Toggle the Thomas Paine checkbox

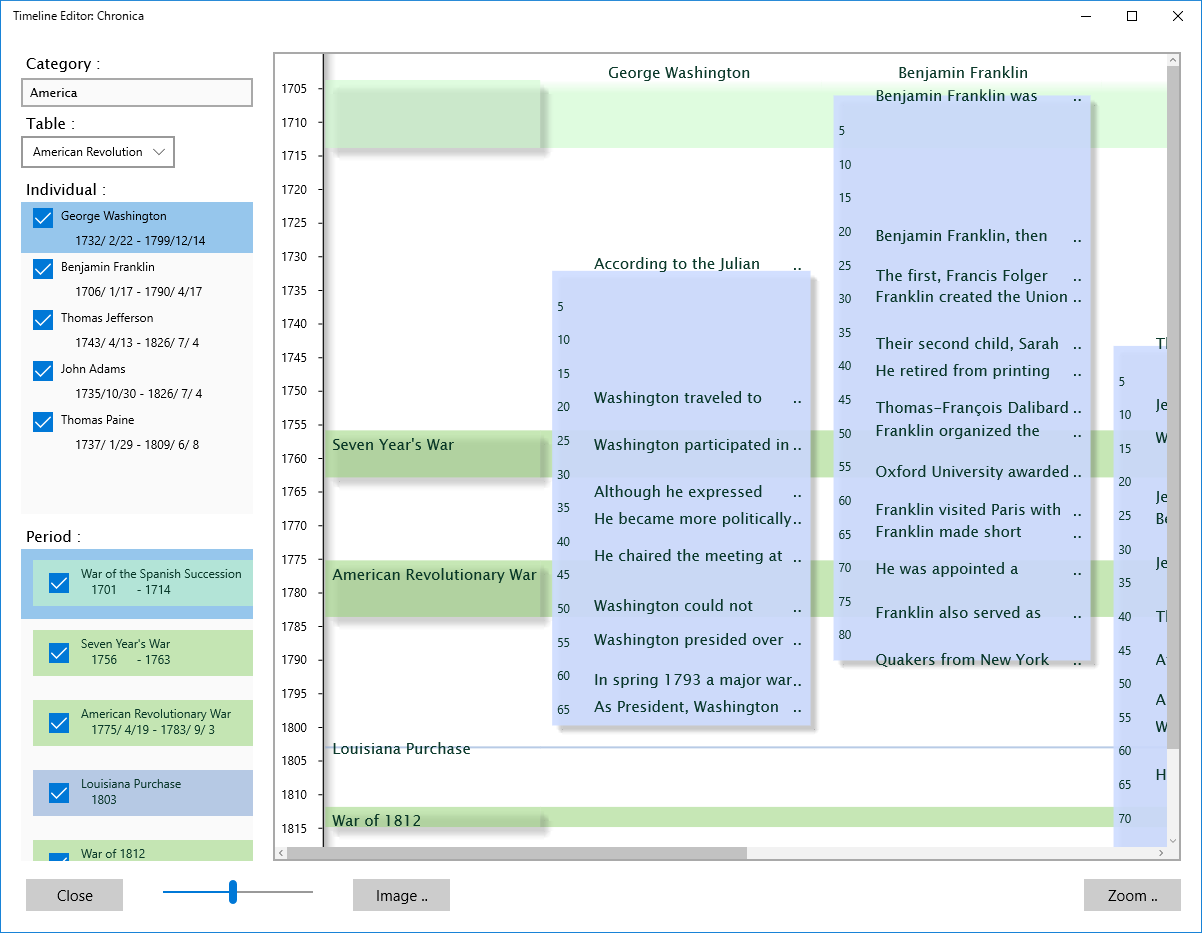click(x=43, y=422)
